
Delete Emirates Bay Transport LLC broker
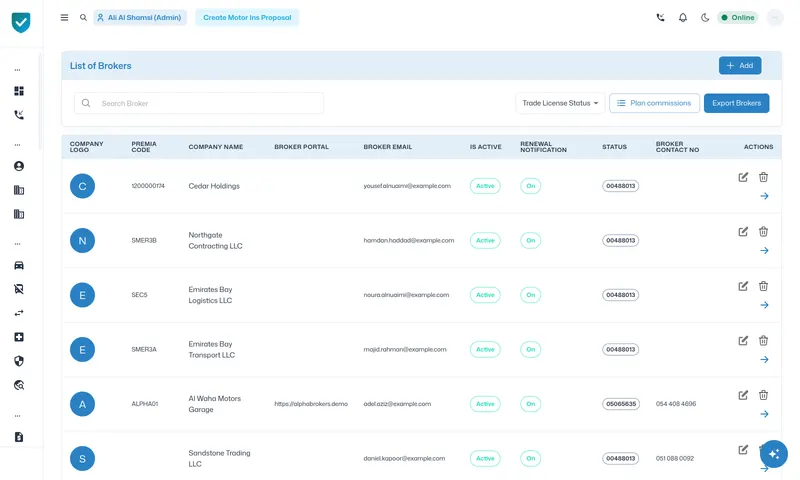tap(763, 341)
